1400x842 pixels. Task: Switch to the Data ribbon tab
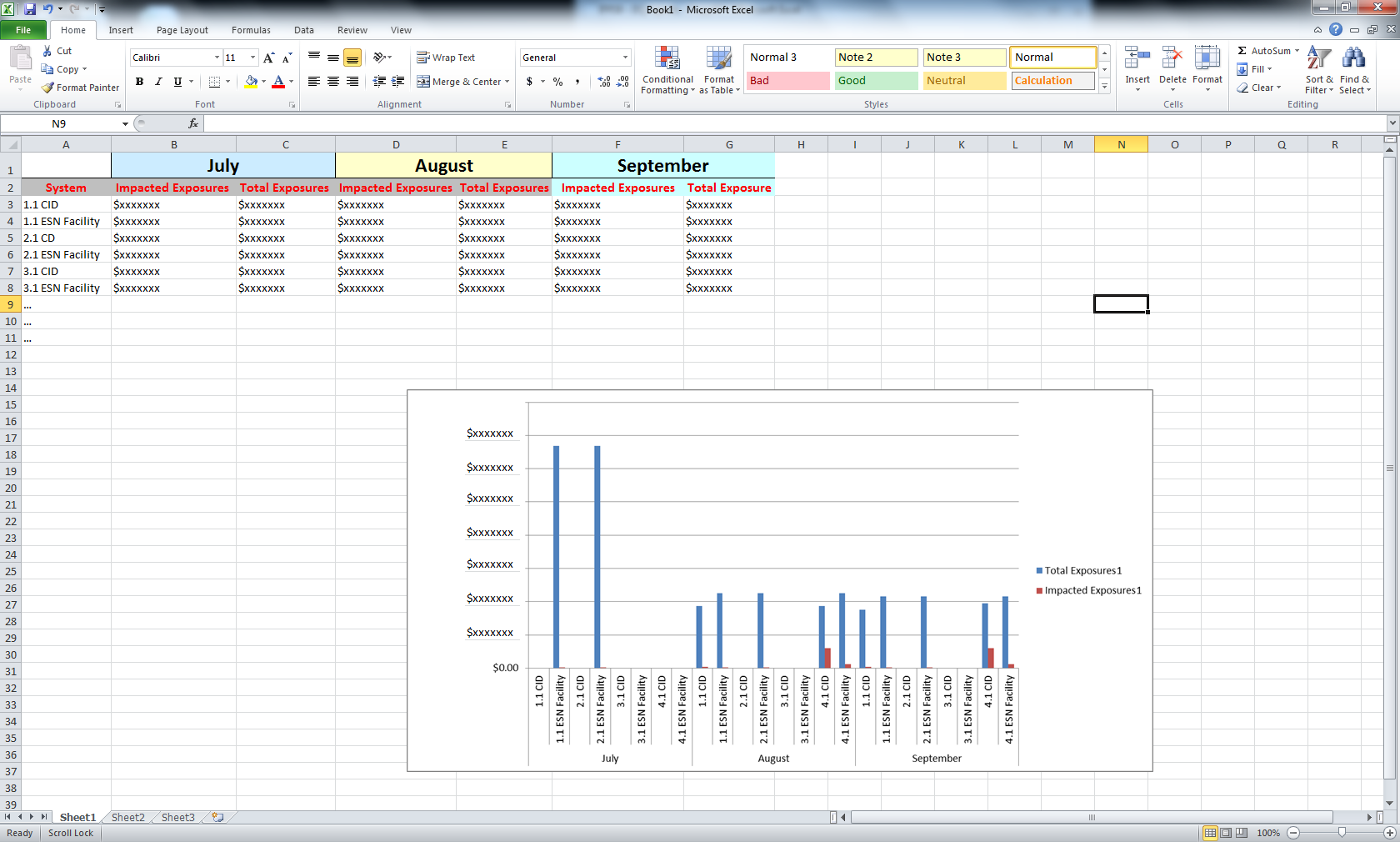coord(304,30)
